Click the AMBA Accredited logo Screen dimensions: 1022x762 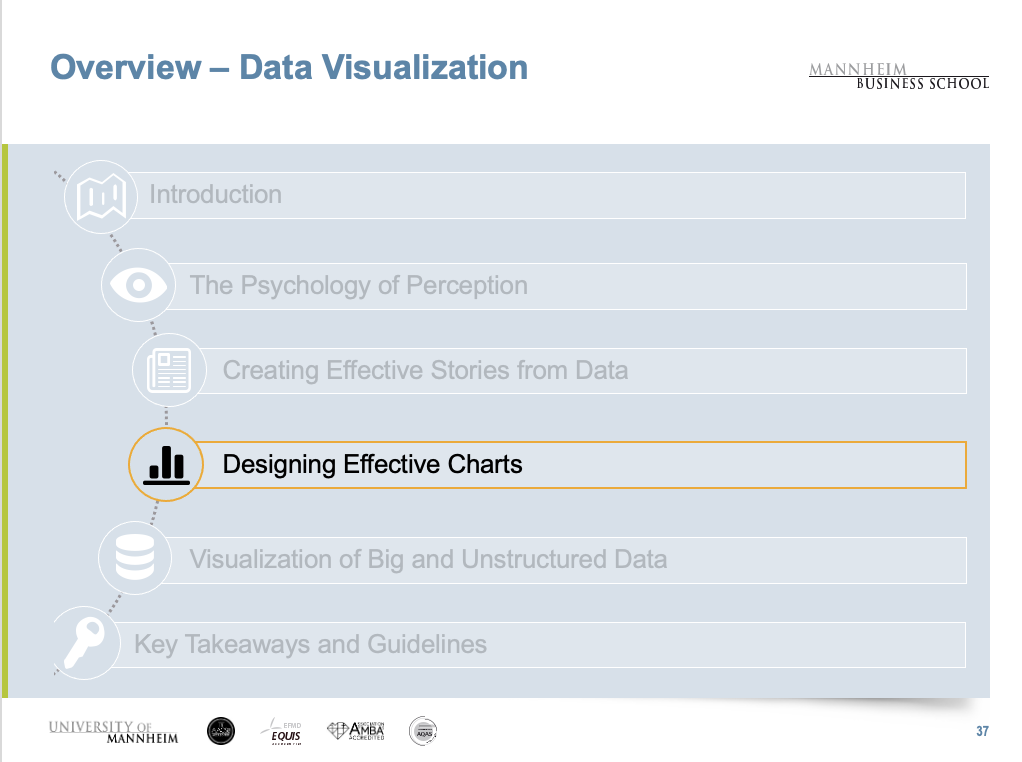tap(356, 731)
